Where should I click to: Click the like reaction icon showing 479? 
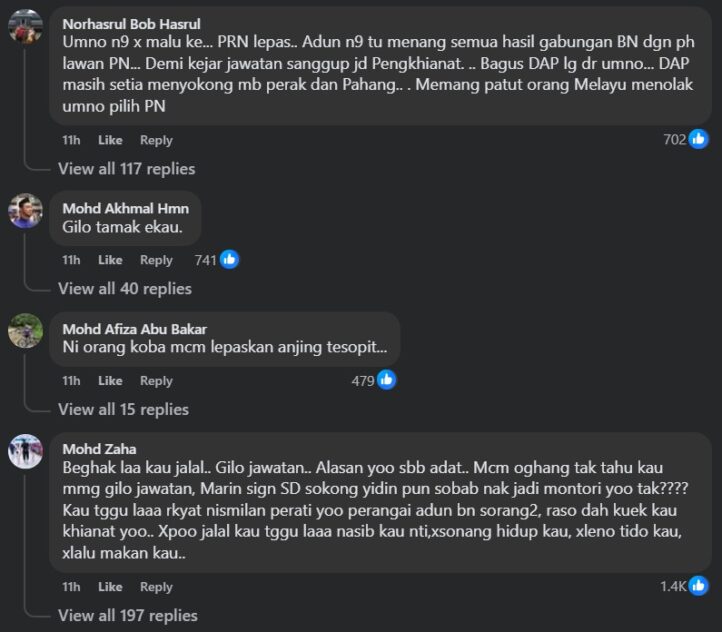(386, 380)
